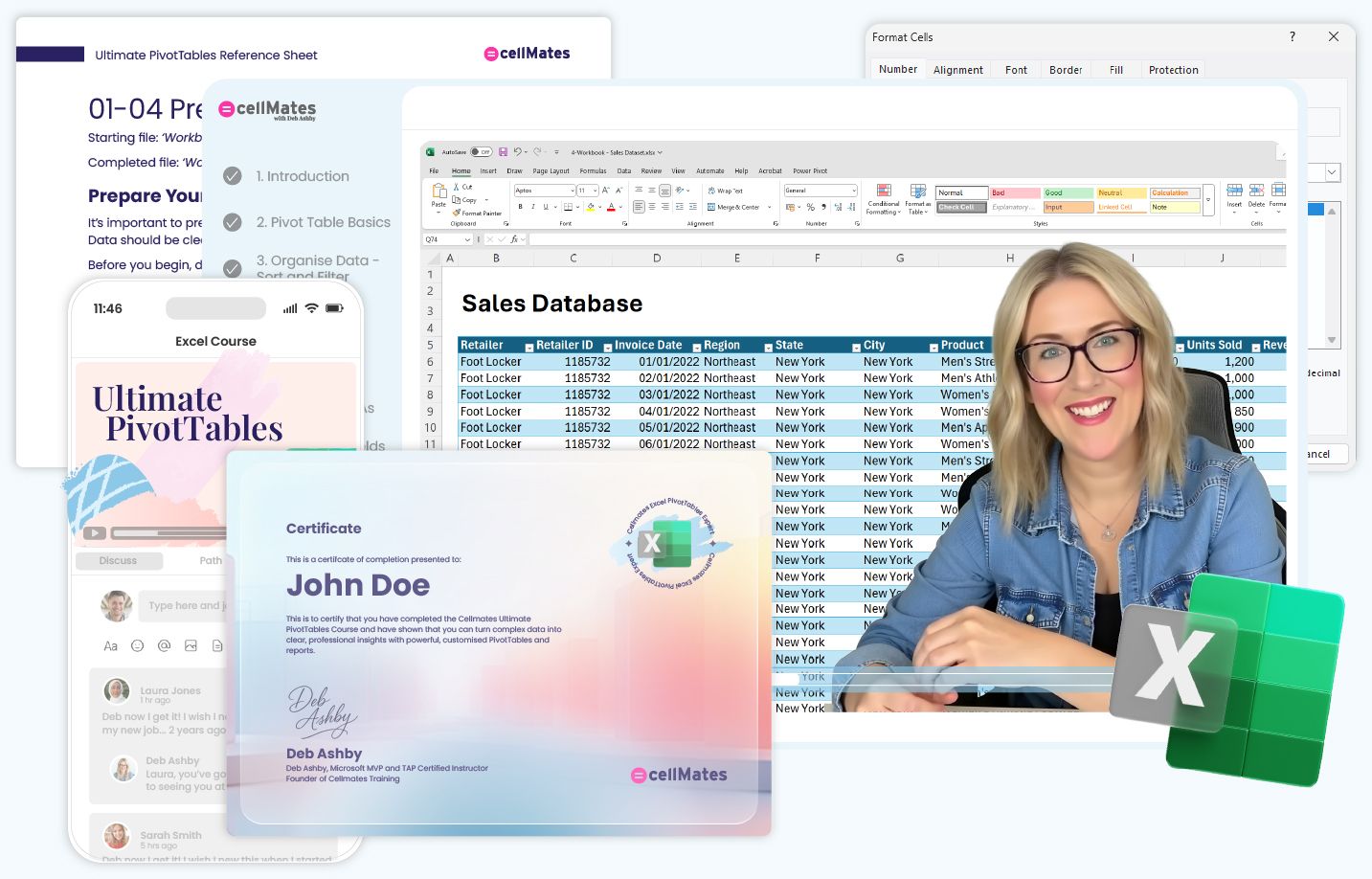Screen dimensions: 1372x879
Task: Click Merge & Center in the ribbon
Action: [x=733, y=207]
